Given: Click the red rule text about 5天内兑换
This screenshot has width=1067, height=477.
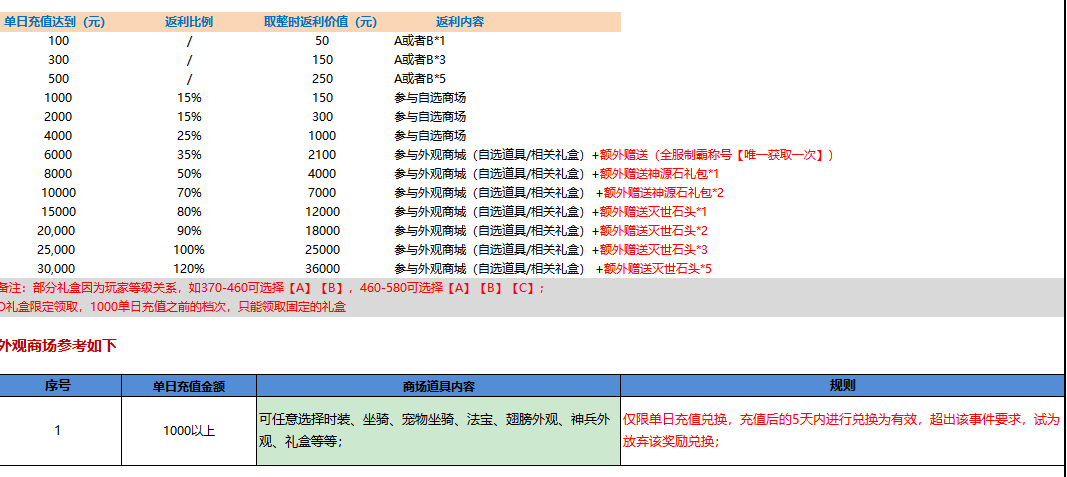Looking at the screenshot, I should 842,430.
